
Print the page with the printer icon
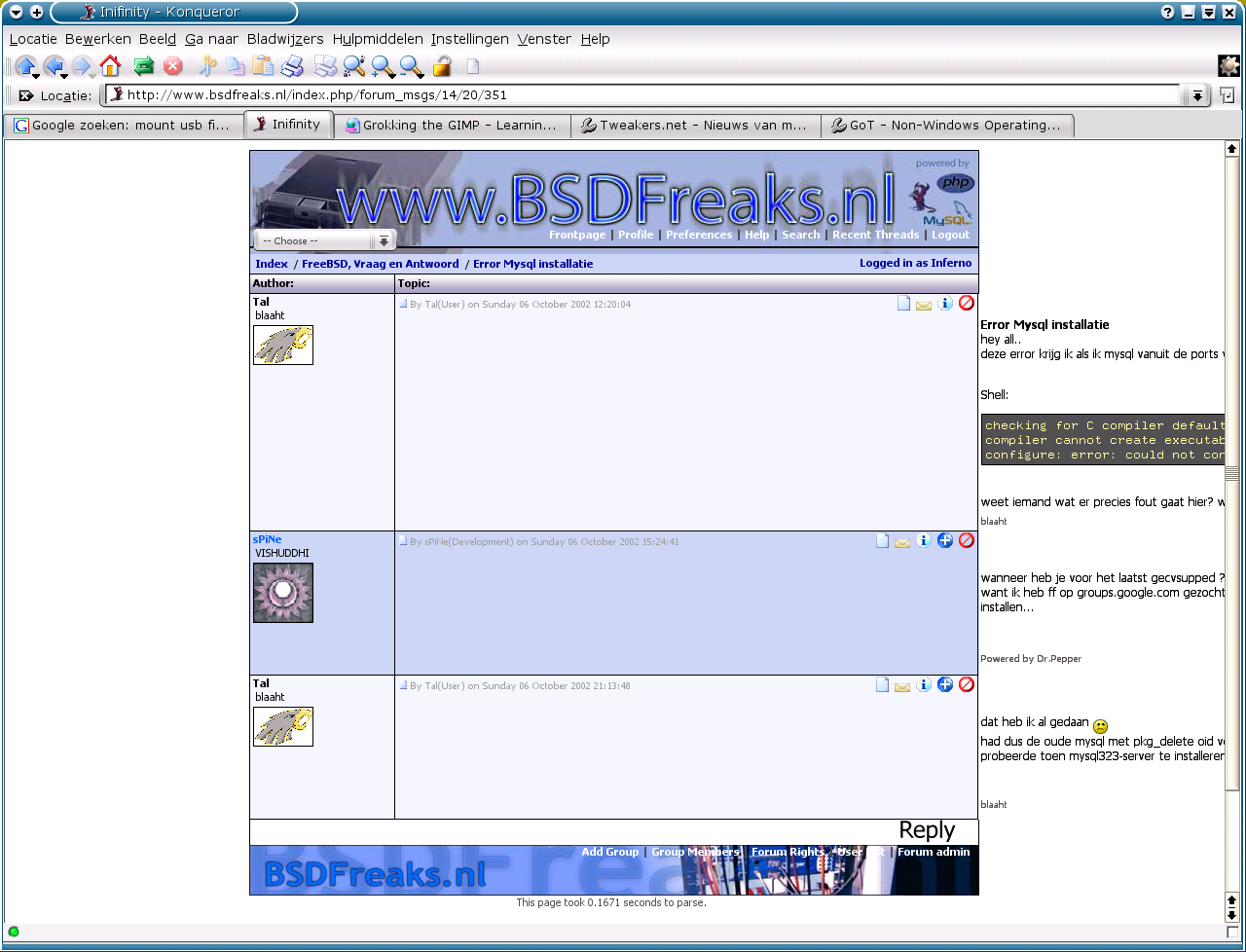pos(292,66)
